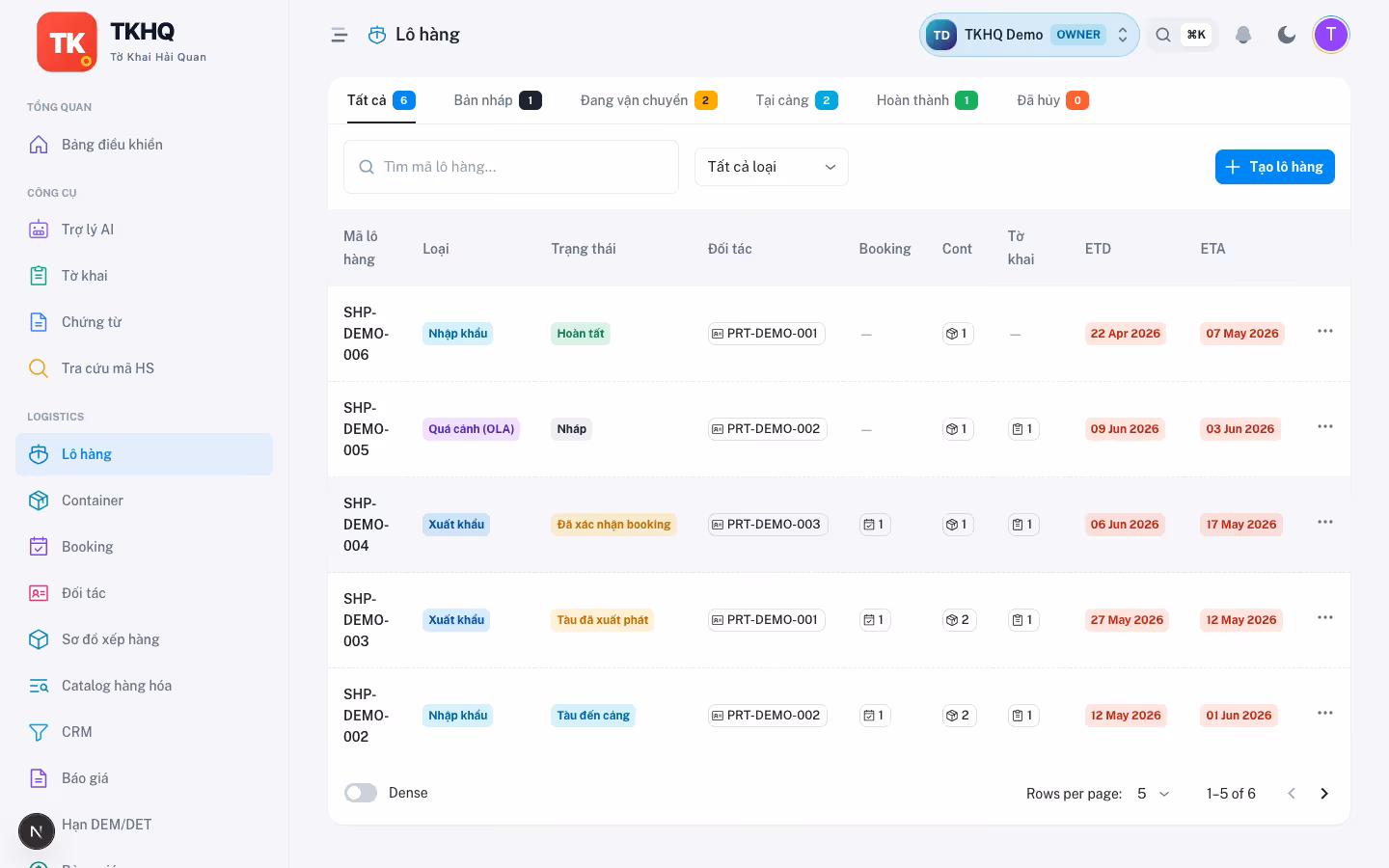Focus the Tìm mã lô hàng search field

[x=511, y=167]
